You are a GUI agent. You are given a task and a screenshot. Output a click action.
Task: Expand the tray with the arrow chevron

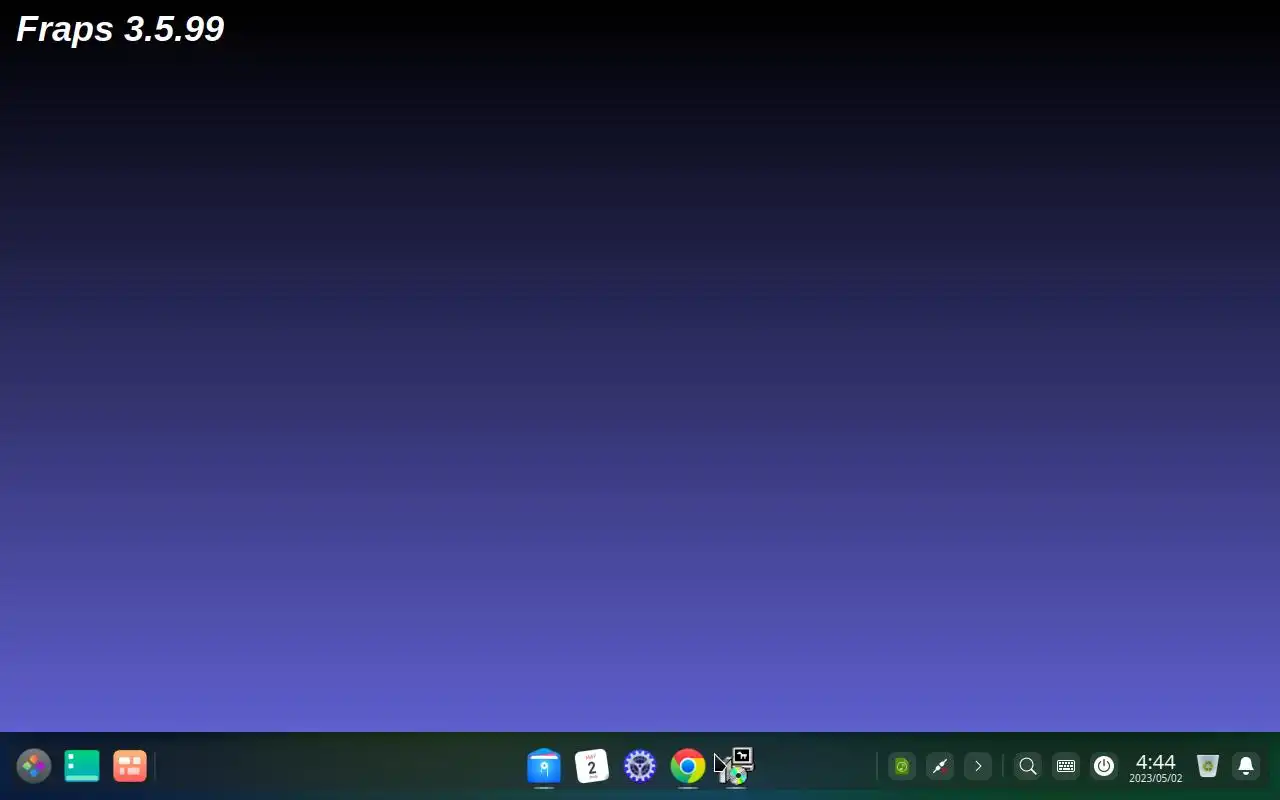click(x=978, y=766)
